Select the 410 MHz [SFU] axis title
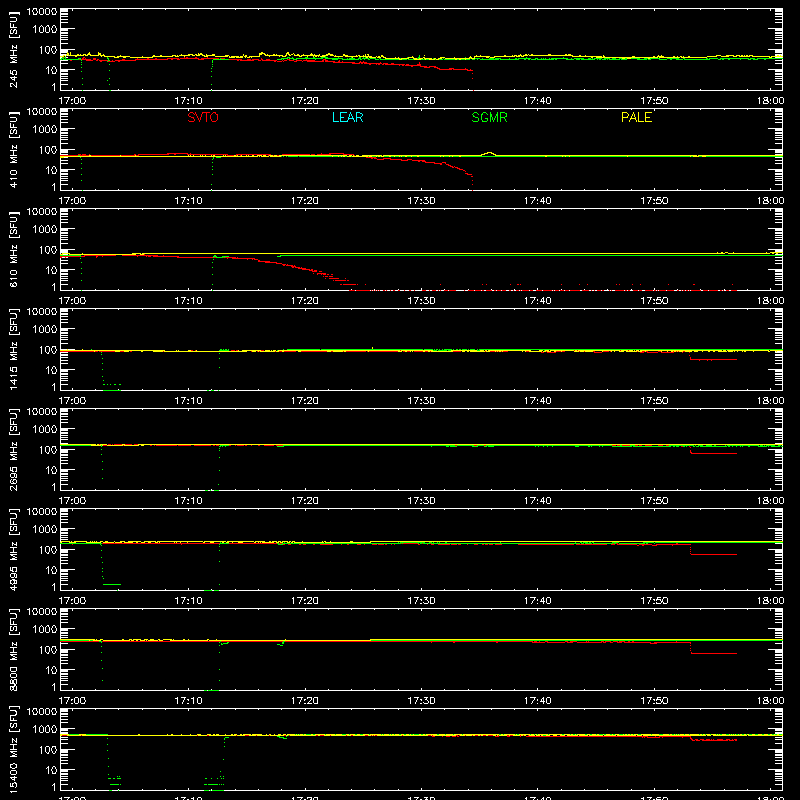Viewport: 800px width, 800px height. pyautogui.click(x=13, y=150)
